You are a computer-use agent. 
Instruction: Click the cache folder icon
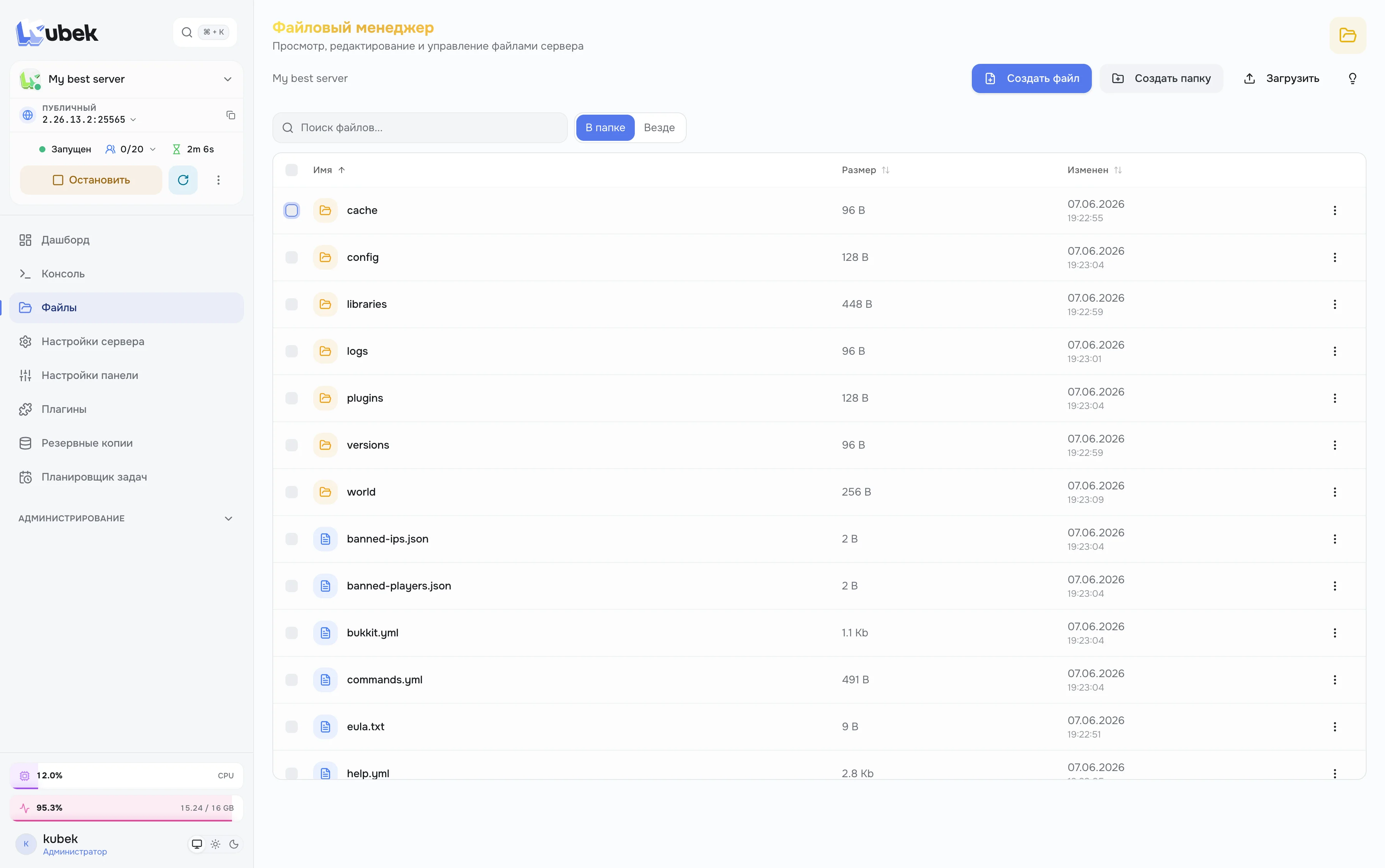[x=325, y=211]
